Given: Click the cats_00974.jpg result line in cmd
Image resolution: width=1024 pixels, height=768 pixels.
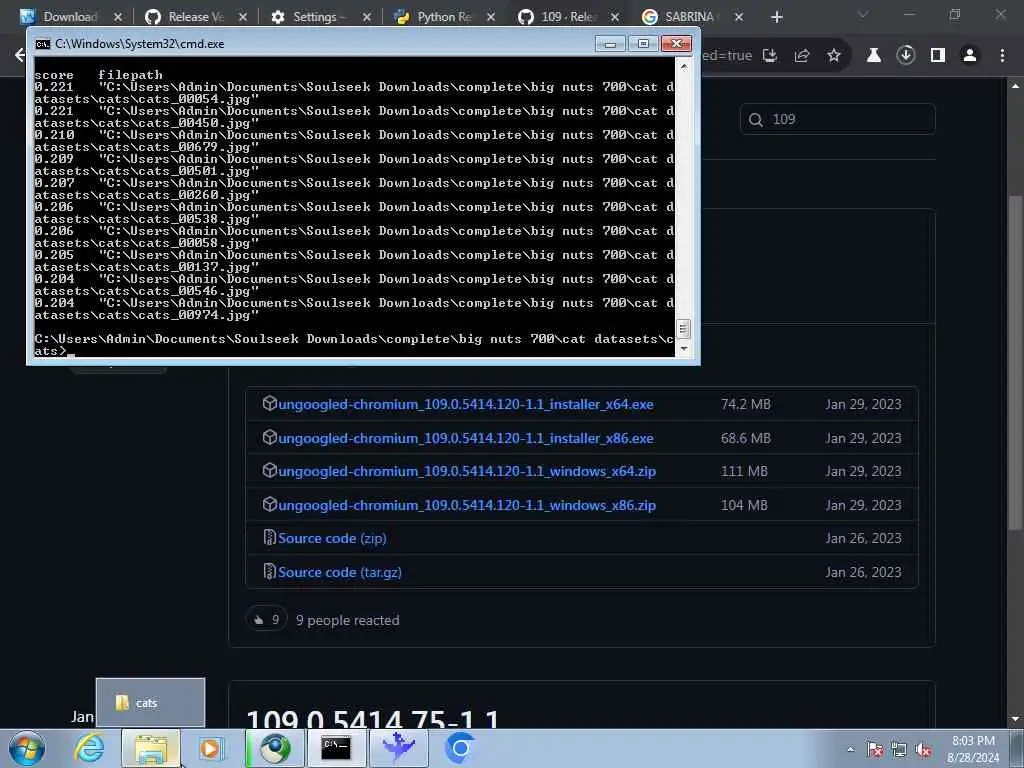Looking at the screenshot, I should point(354,309).
